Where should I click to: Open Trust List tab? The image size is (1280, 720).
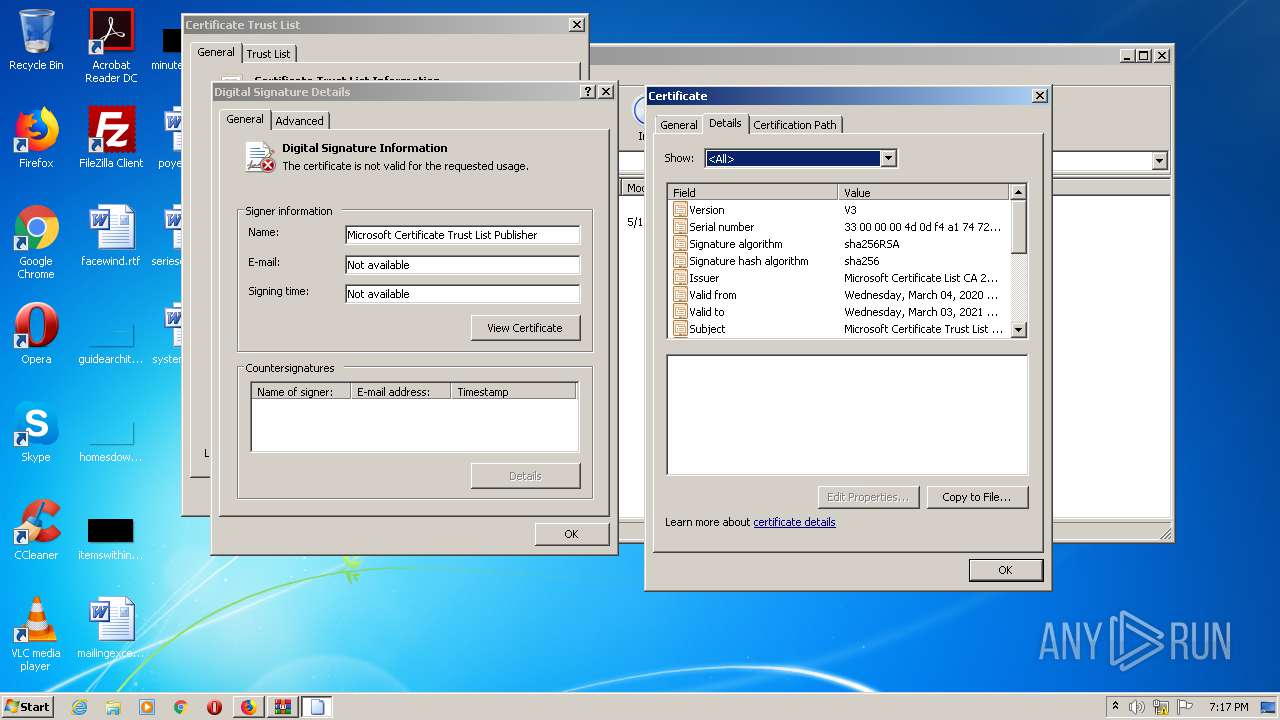[x=268, y=54]
